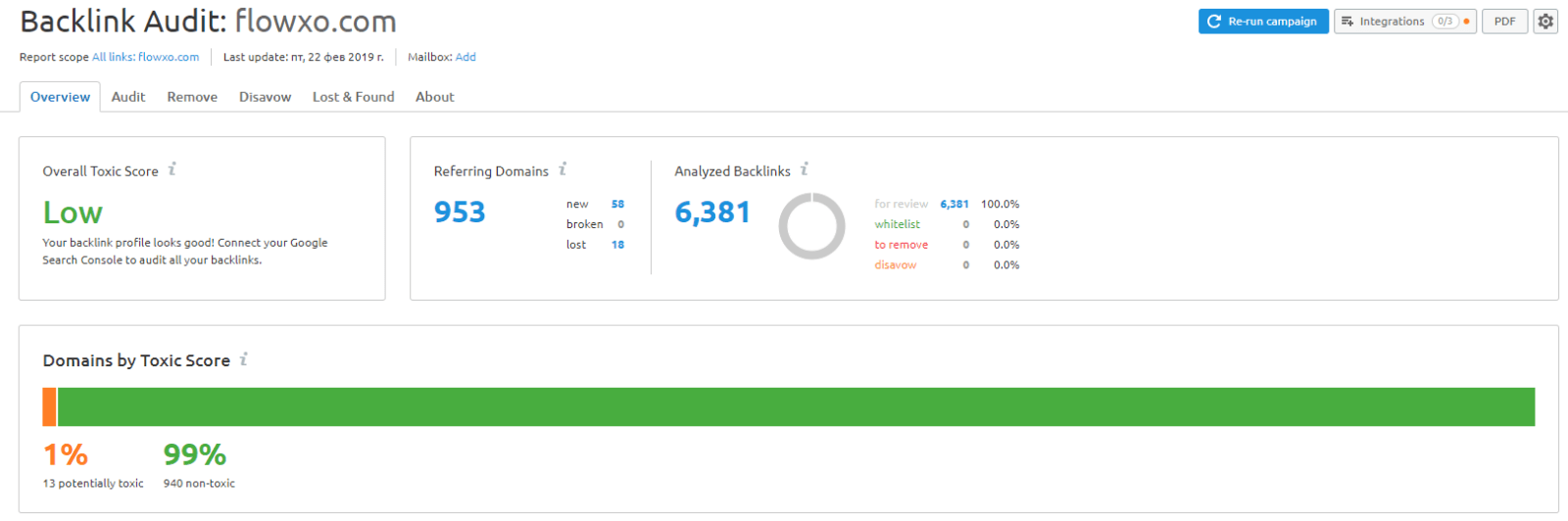Click the 6,381 analyzed backlinks number
This screenshot has width=1568, height=521.
tap(712, 212)
